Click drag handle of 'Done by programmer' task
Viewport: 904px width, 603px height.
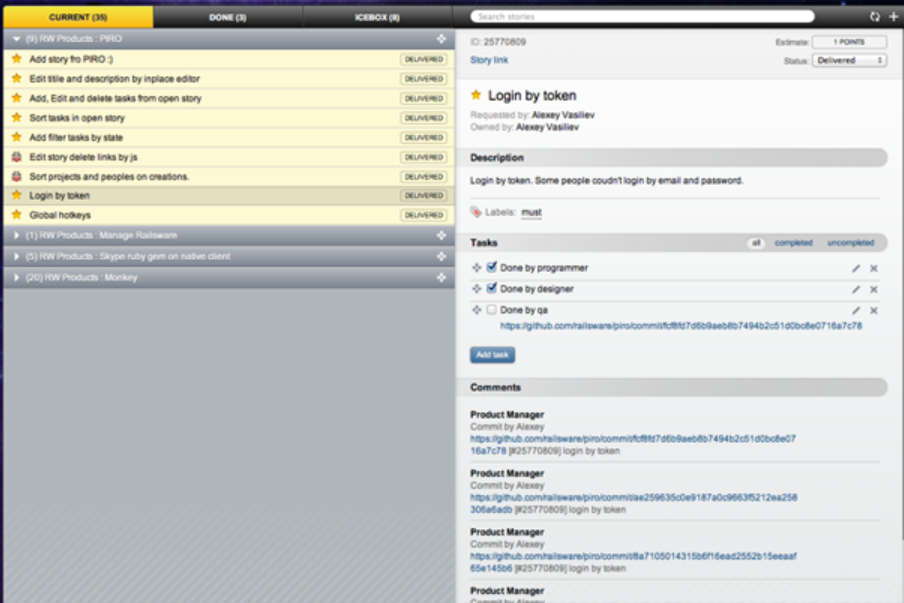pyautogui.click(x=476, y=267)
